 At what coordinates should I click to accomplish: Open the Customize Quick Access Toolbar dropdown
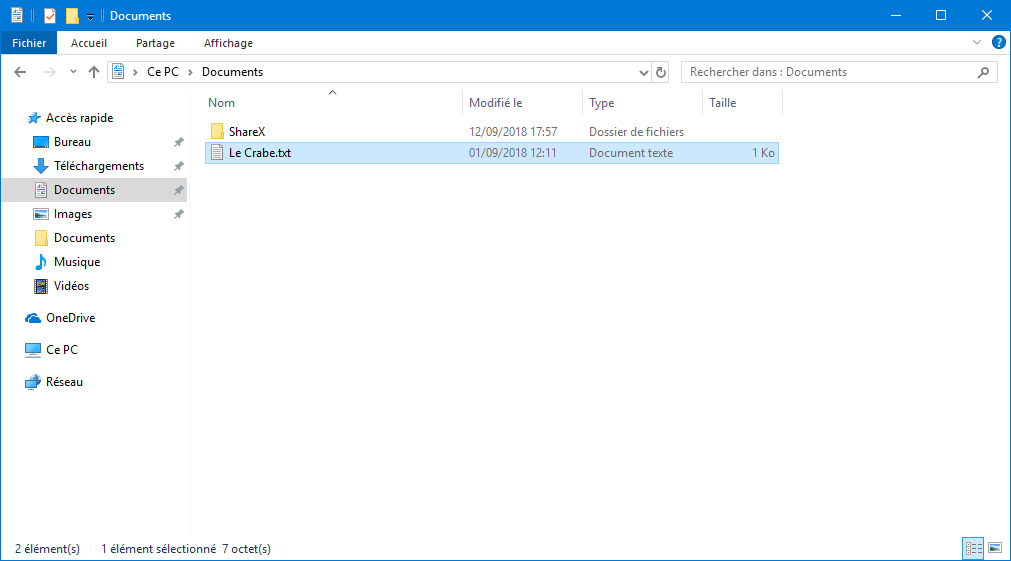[x=90, y=16]
